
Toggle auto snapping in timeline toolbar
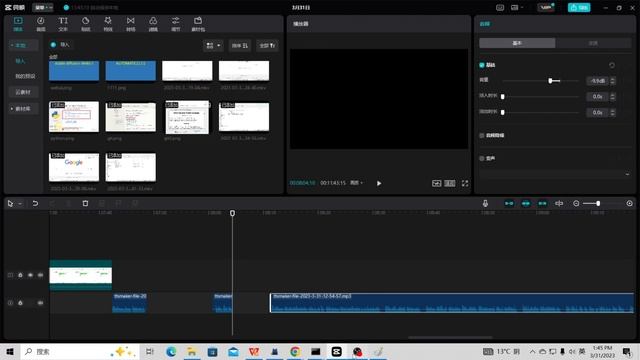coord(526,203)
